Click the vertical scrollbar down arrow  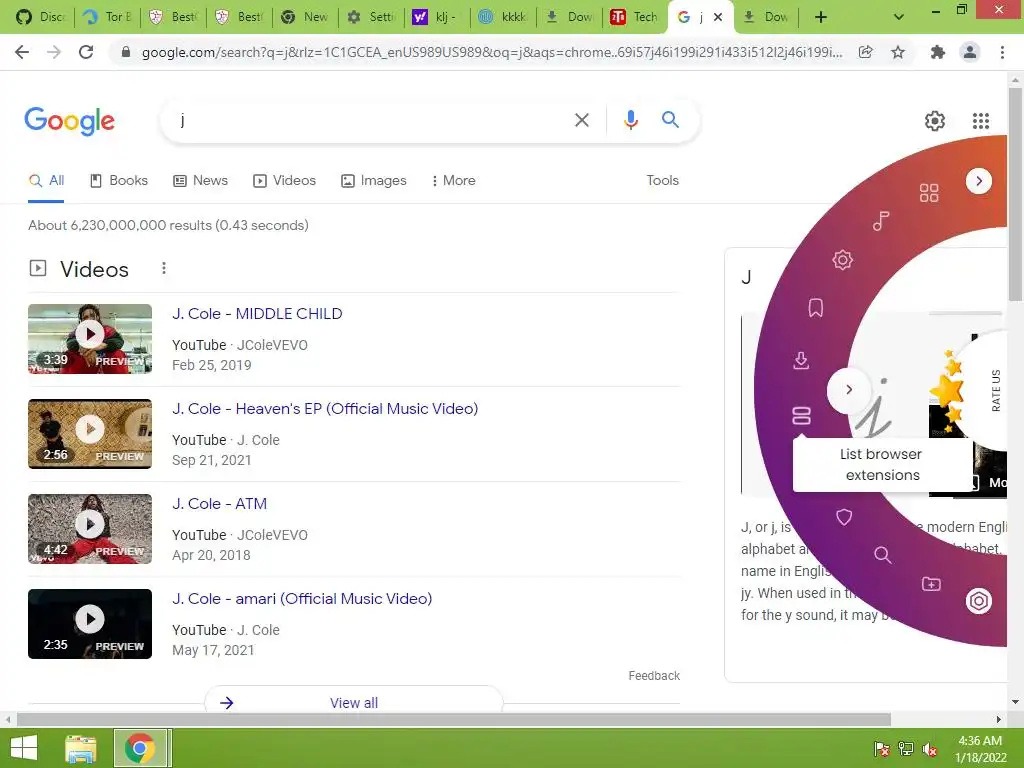pos(1015,702)
